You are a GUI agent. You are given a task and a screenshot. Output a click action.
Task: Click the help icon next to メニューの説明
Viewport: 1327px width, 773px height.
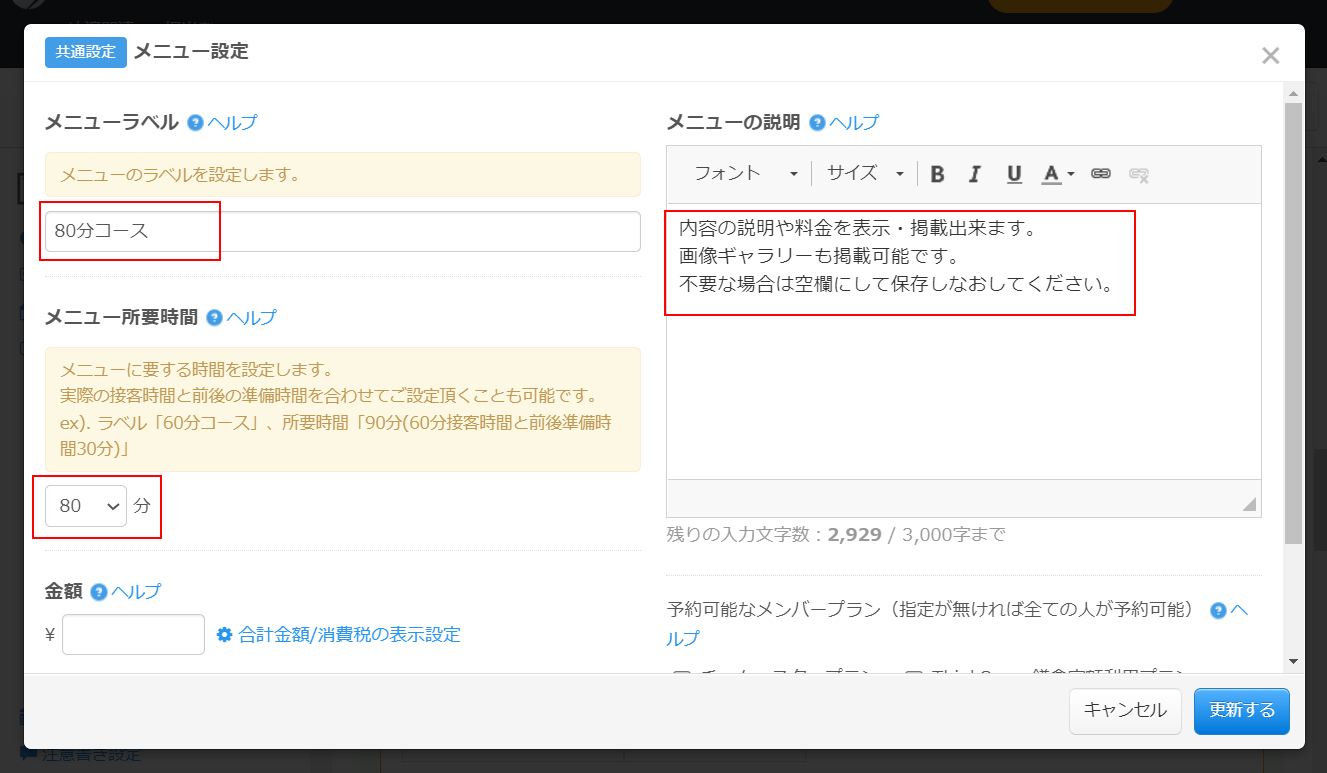point(817,123)
